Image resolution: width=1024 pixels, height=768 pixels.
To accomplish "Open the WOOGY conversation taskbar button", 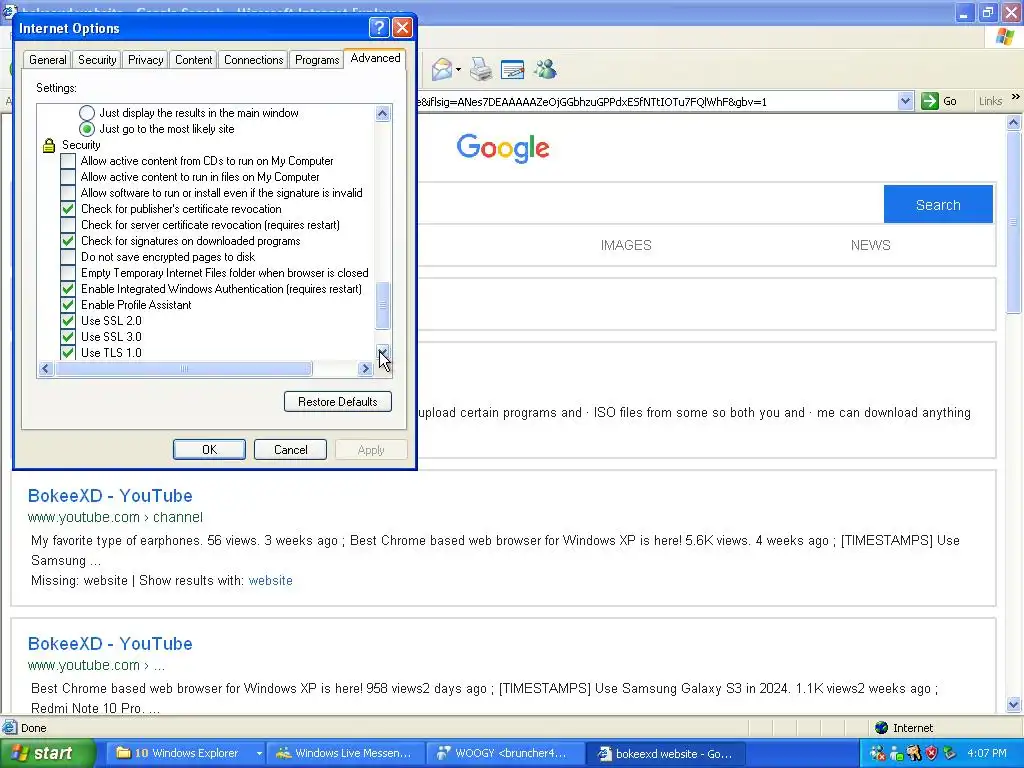I will pos(505,753).
